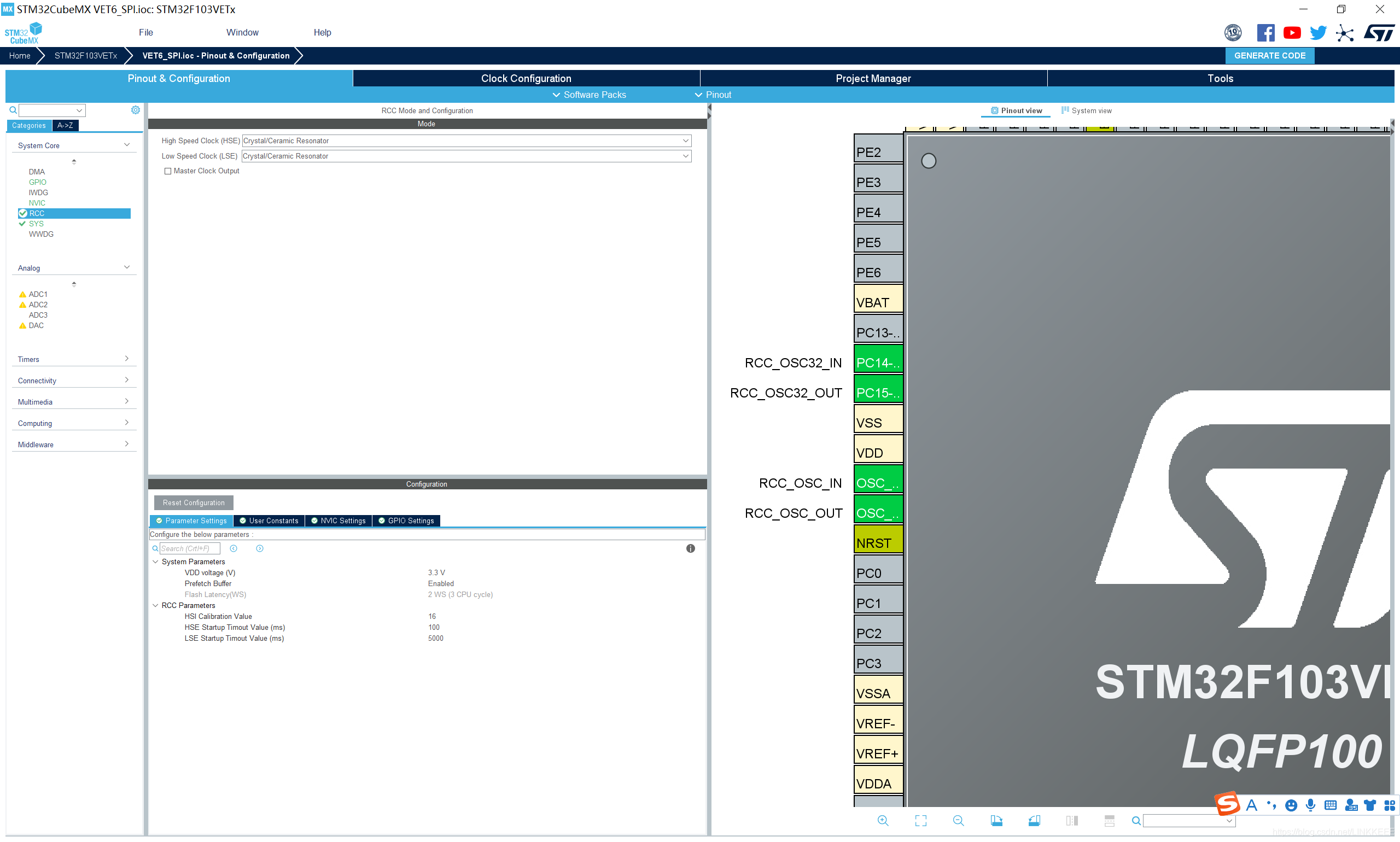Open the Project Manager tab
1400x842 pixels.
(x=873, y=78)
